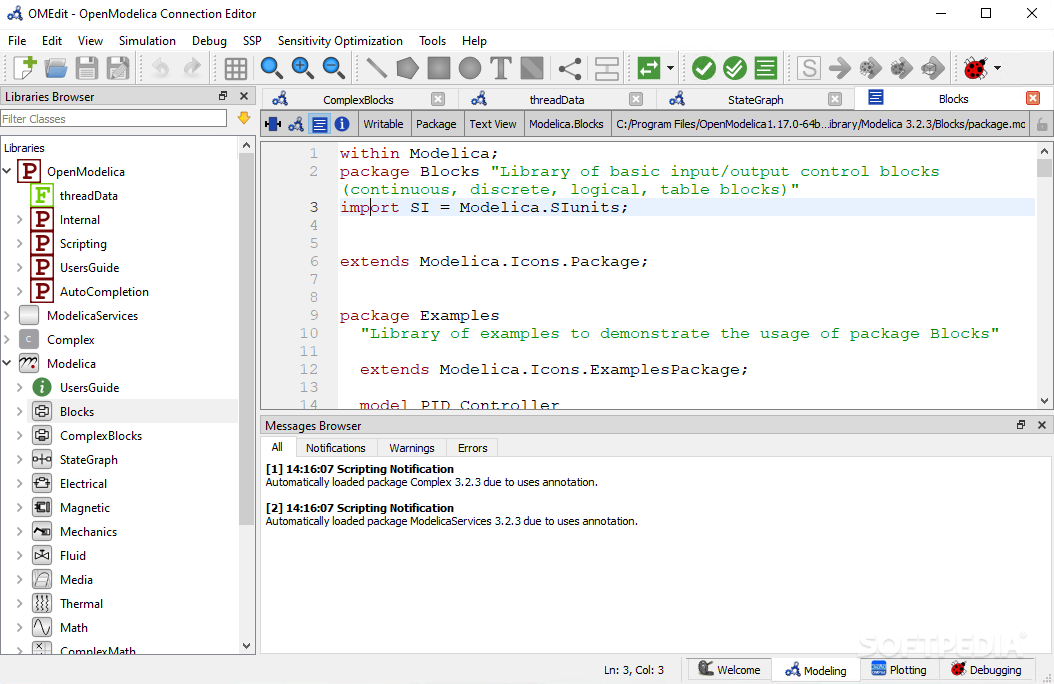This screenshot has height=684, width=1054.
Task: Toggle the Text View button
Action: pyautogui.click(x=319, y=124)
